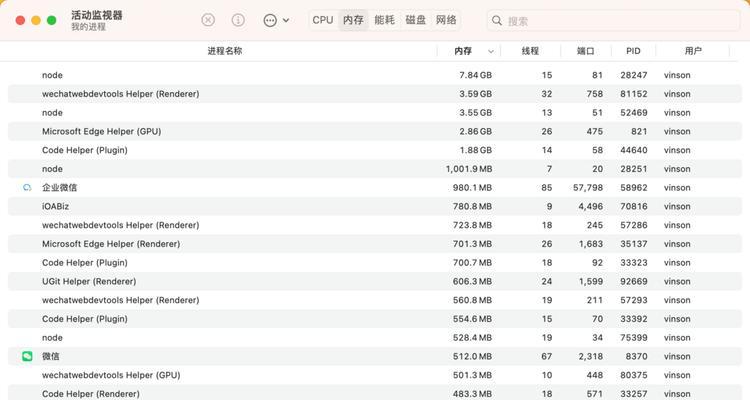
Task: Sort by 用户 column header
Action: 693,51
